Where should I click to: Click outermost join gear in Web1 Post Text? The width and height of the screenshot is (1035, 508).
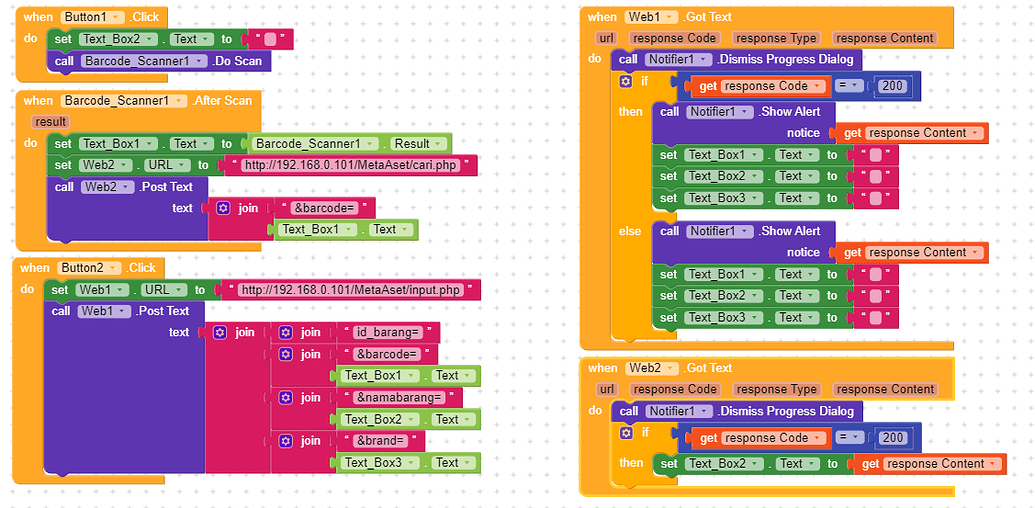(x=220, y=333)
